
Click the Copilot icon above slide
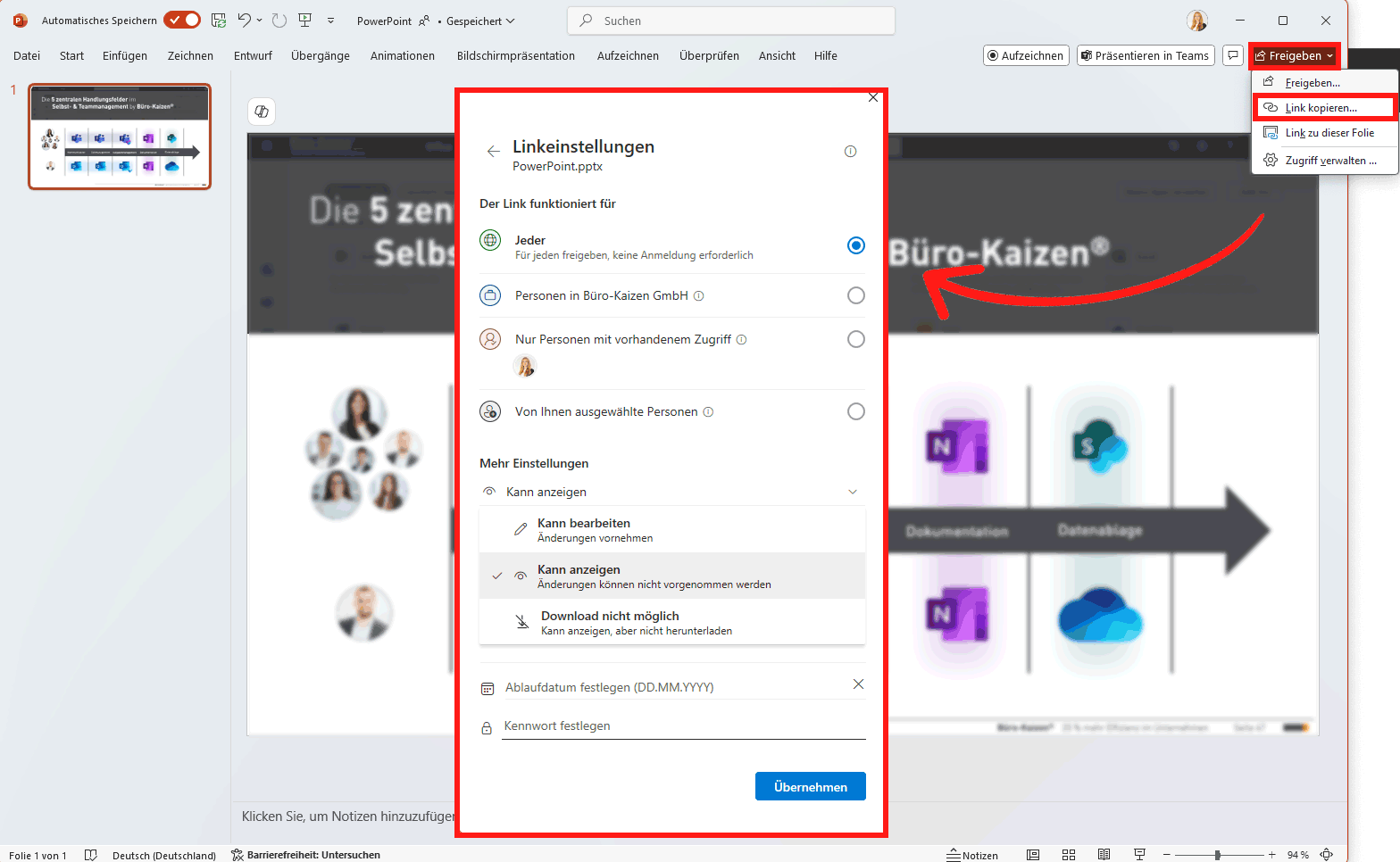pos(262,112)
